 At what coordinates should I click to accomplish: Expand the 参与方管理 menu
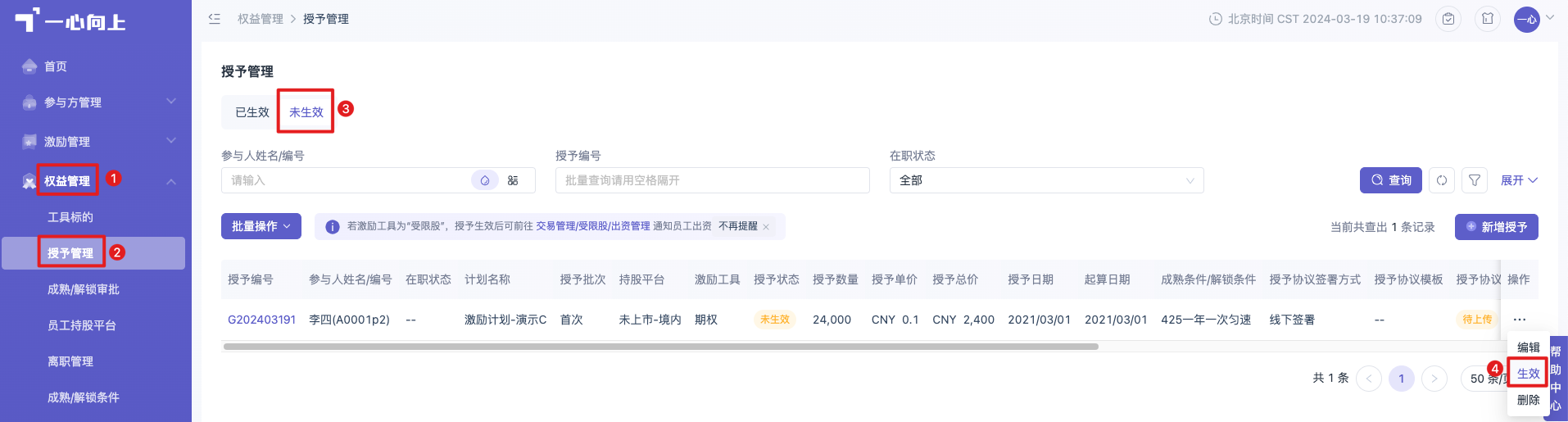point(96,102)
